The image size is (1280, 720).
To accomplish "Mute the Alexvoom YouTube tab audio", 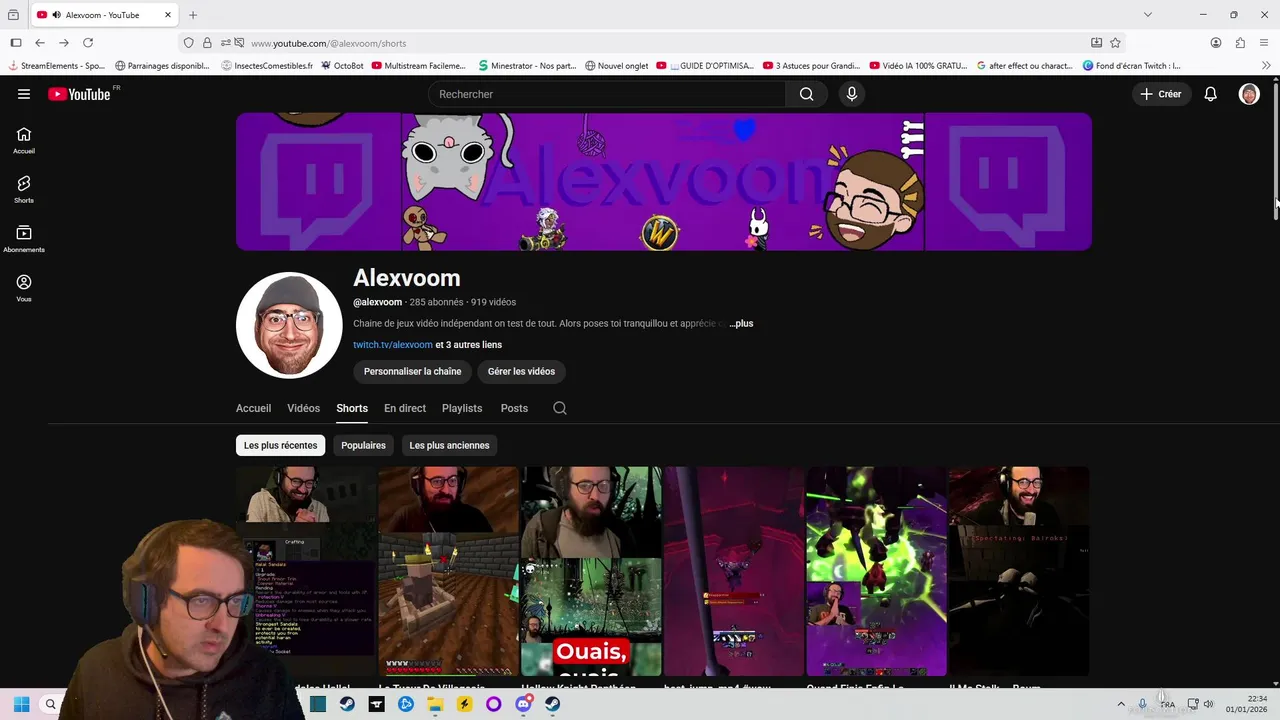I will tap(56, 15).
